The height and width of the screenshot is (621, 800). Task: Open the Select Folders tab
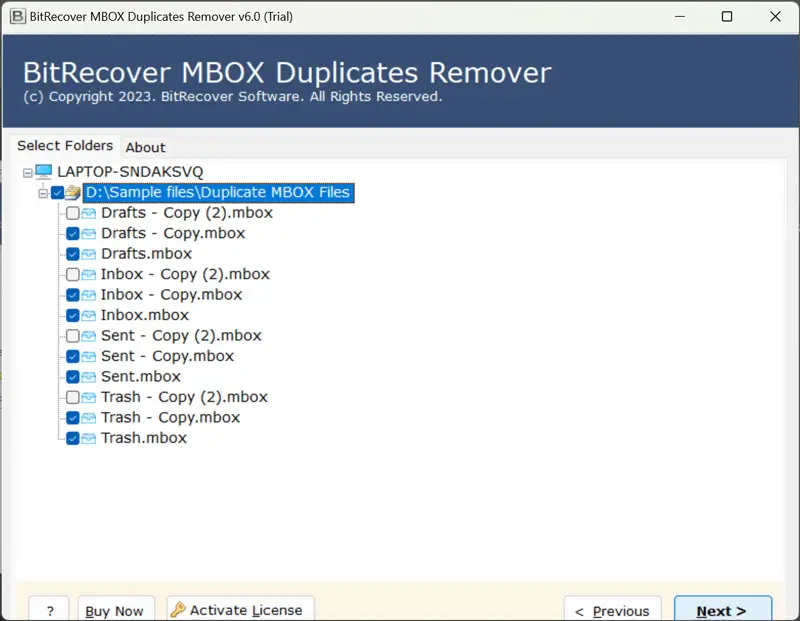click(65, 146)
